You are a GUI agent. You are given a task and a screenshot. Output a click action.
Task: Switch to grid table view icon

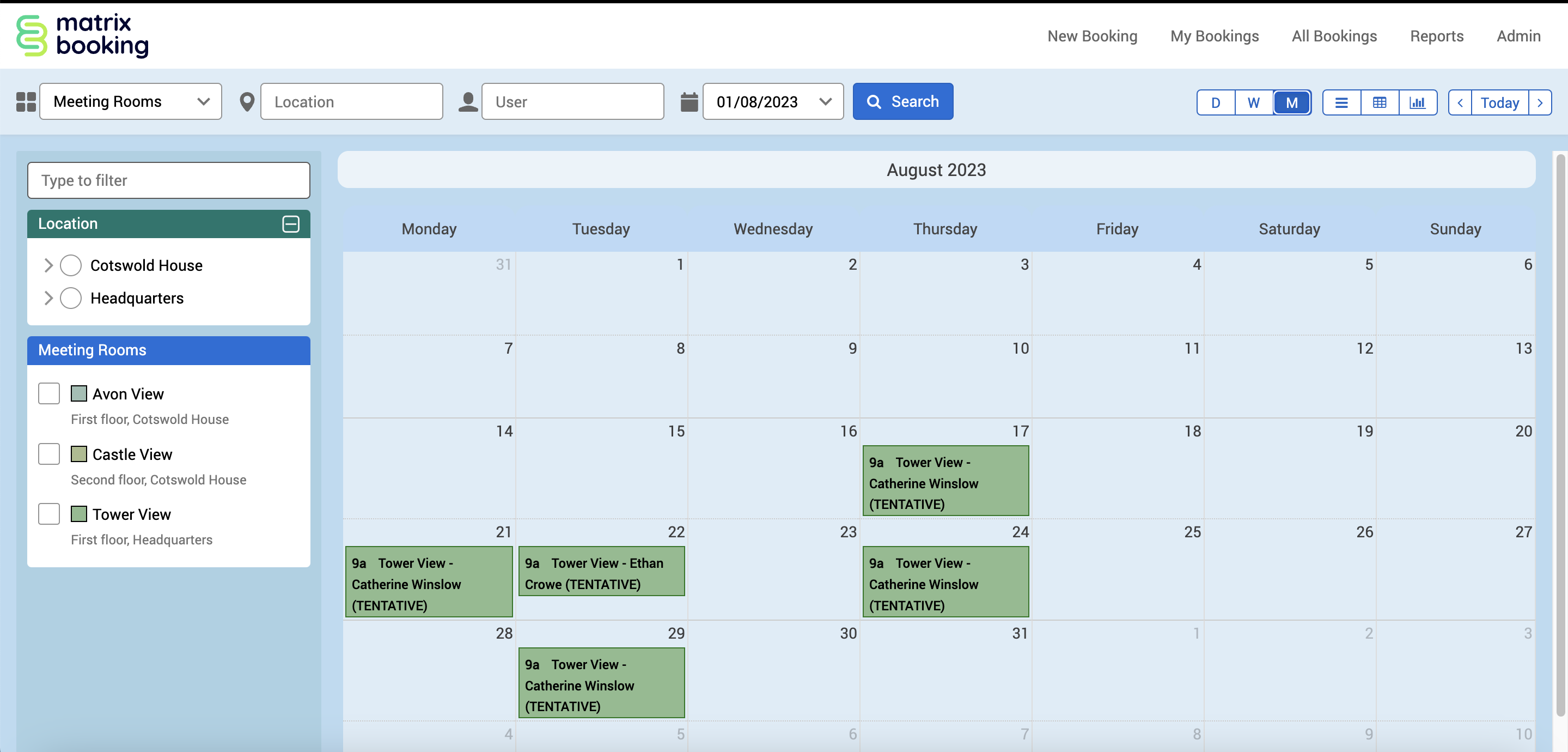click(x=1380, y=102)
